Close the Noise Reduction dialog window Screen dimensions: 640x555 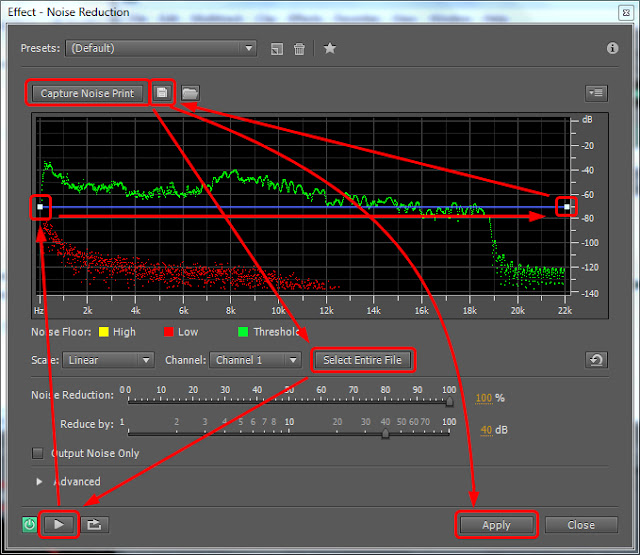point(626,13)
